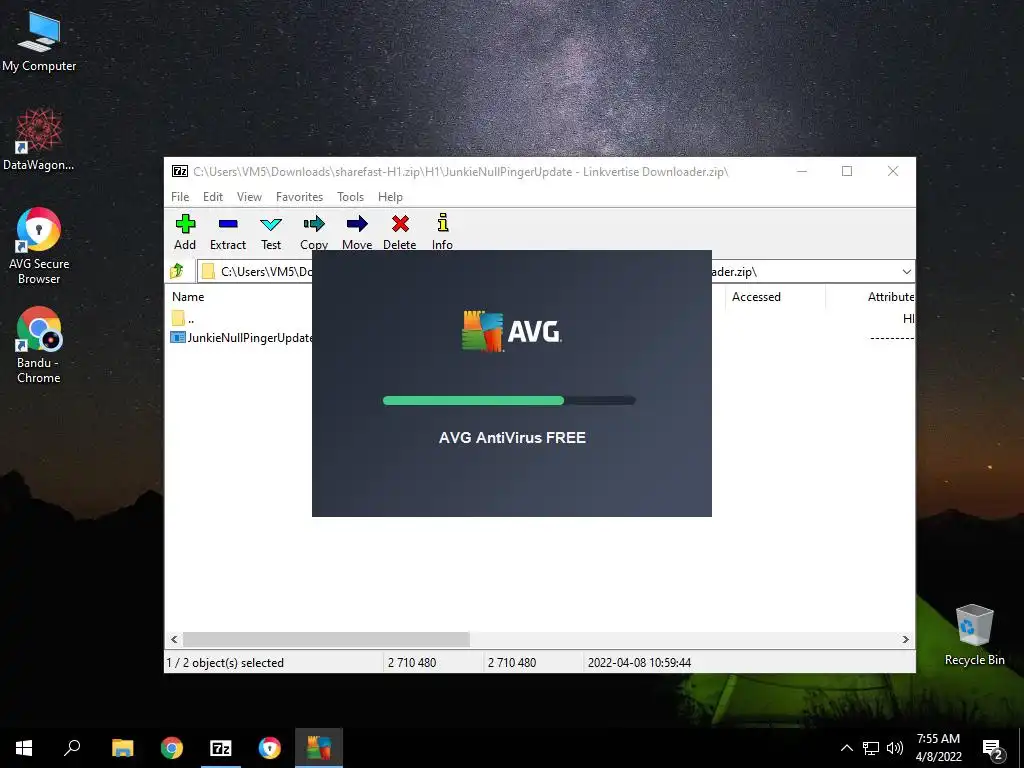This screenshot has height=768, width=1024.
Task: Select the JunkieNullPingerUpdate file row
Action: (x=241, y=338)
